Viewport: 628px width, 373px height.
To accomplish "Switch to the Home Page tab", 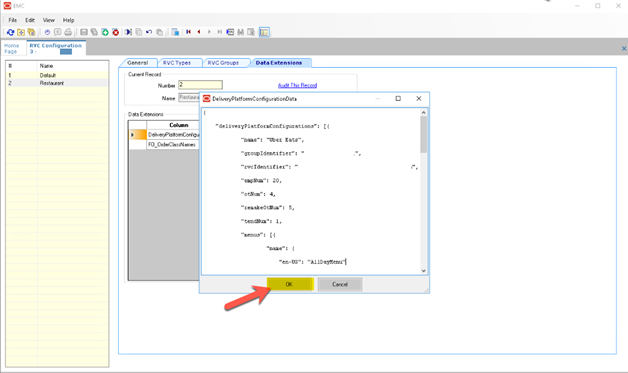I will pos(12,48).
